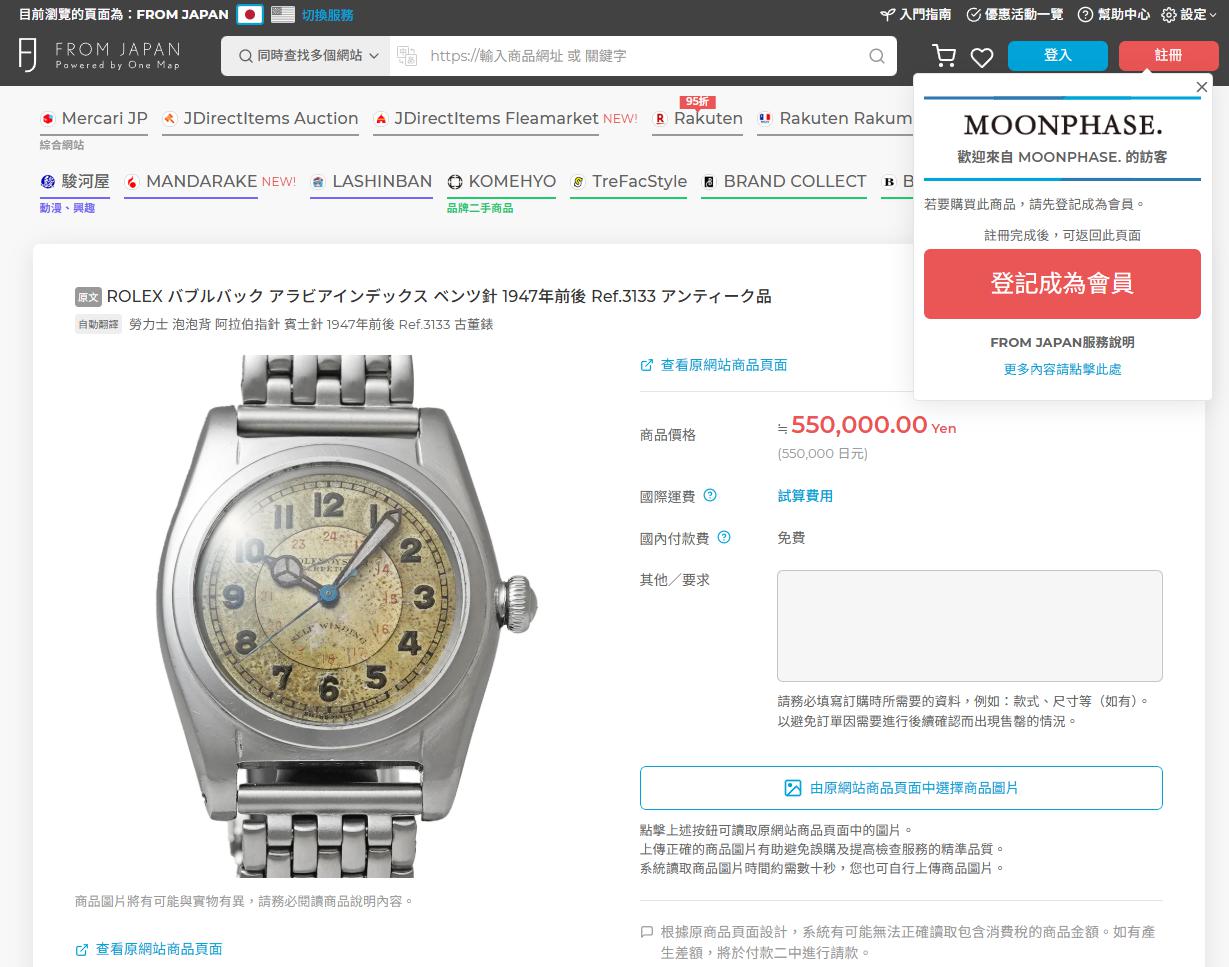Click the 登記成為會員 button

(x=1062, y=284)
